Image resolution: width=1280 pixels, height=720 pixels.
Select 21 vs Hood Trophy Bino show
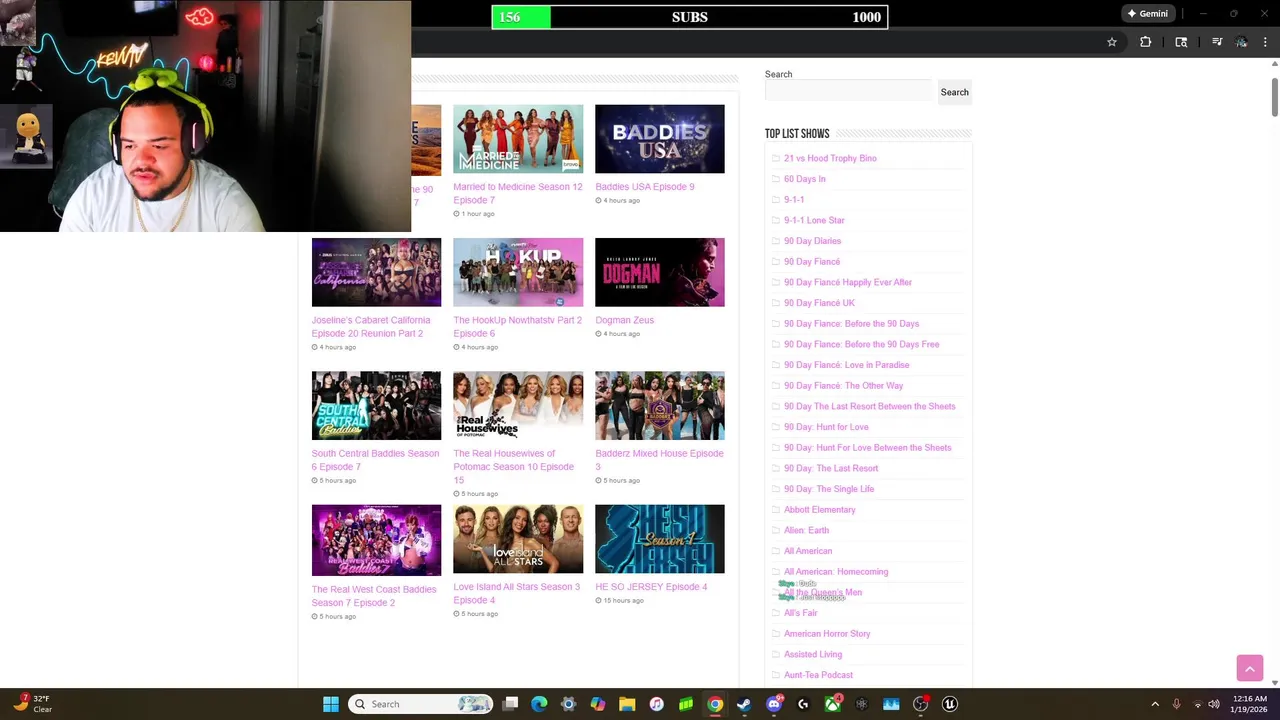830,158
